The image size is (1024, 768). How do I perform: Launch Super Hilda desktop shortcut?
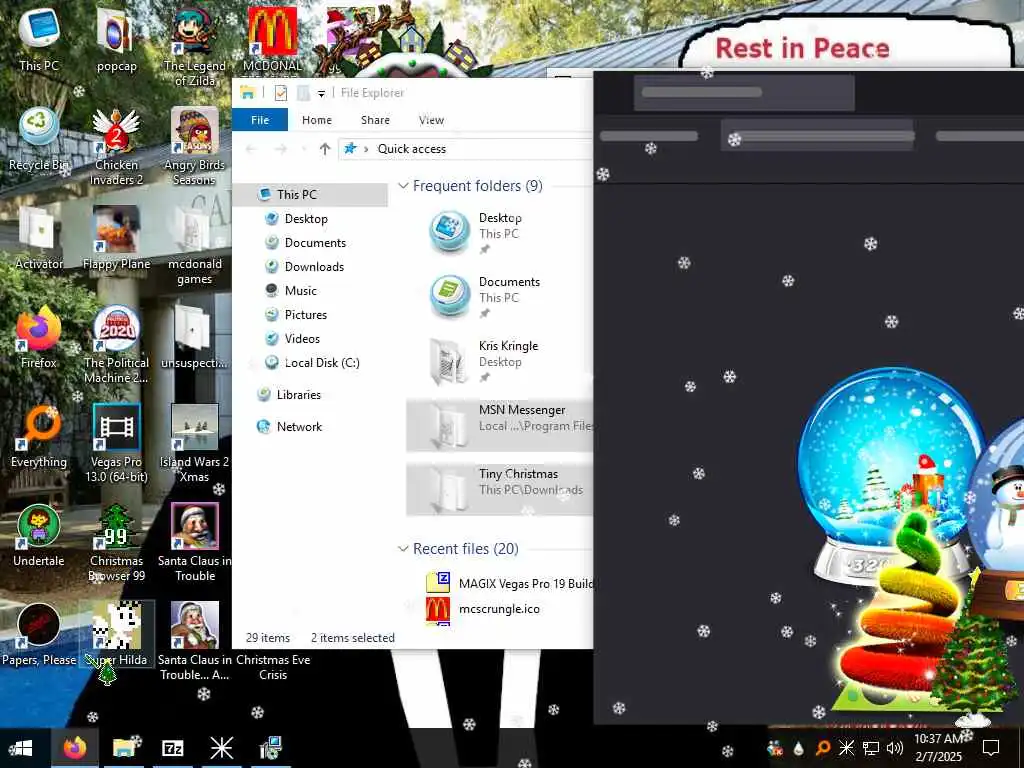click(x=116, y=635)
